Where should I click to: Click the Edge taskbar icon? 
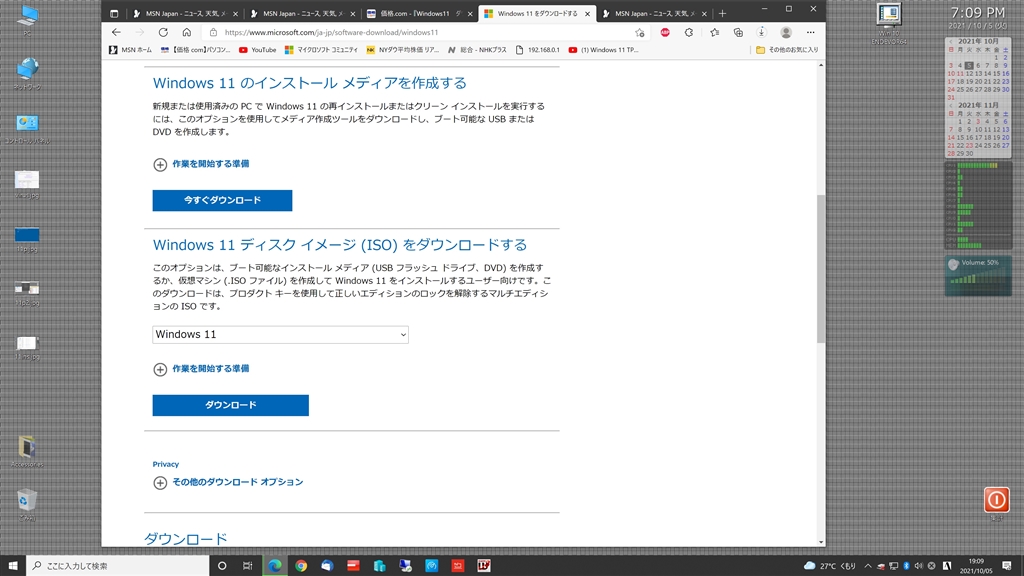click(275, 566)
